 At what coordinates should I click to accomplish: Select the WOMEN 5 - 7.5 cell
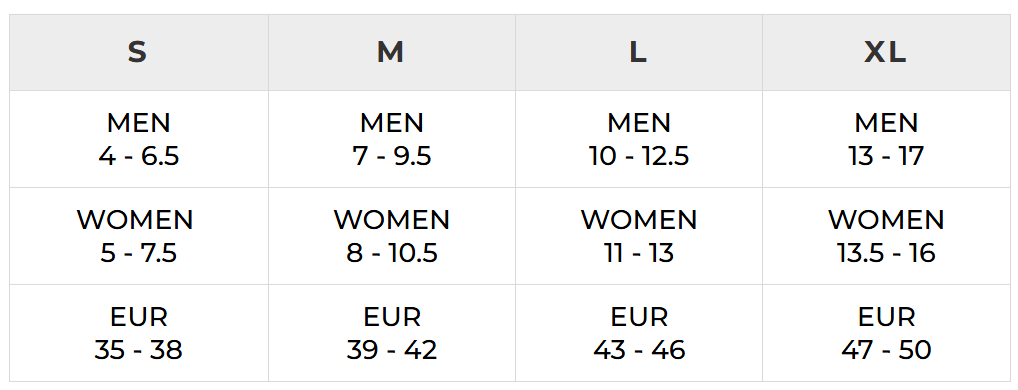click(138, 236)
